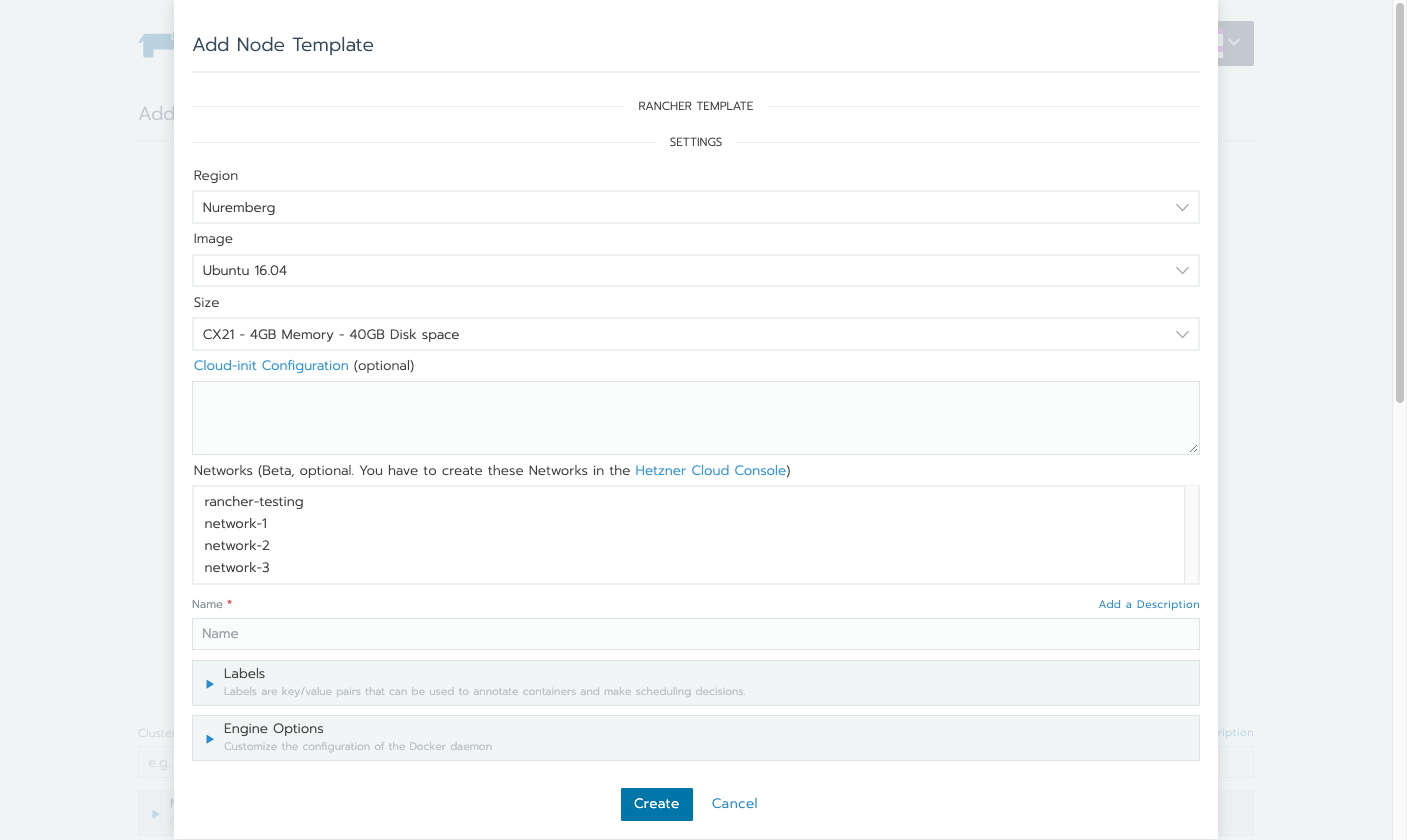Image resolution: width=1407 pixels, height=840 pixels.
Task: Open the Size dropdown showing CX21
Action: click(695, 334)
